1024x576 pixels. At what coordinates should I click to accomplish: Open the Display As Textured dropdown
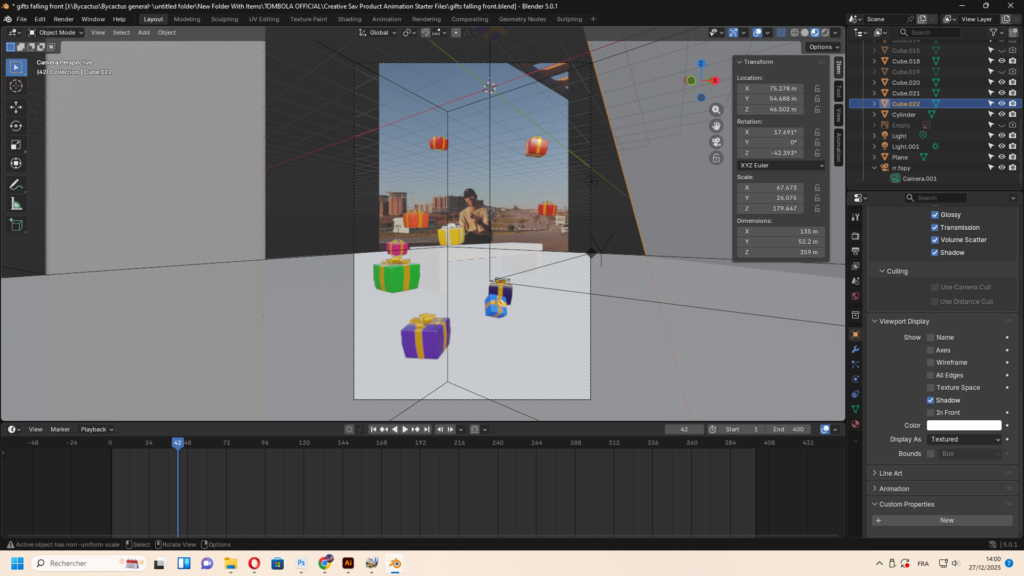coord(963,439)
